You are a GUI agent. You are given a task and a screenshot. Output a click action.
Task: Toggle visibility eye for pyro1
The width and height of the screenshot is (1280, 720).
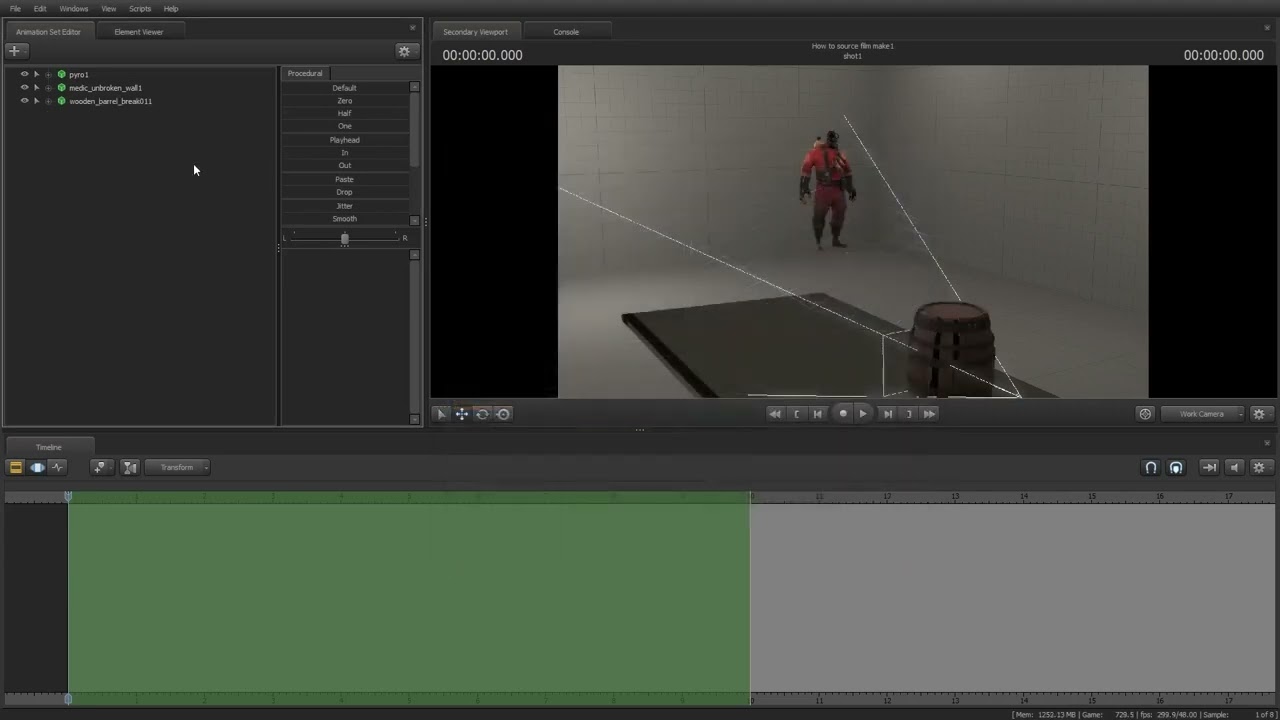click(x=25, y=74)
